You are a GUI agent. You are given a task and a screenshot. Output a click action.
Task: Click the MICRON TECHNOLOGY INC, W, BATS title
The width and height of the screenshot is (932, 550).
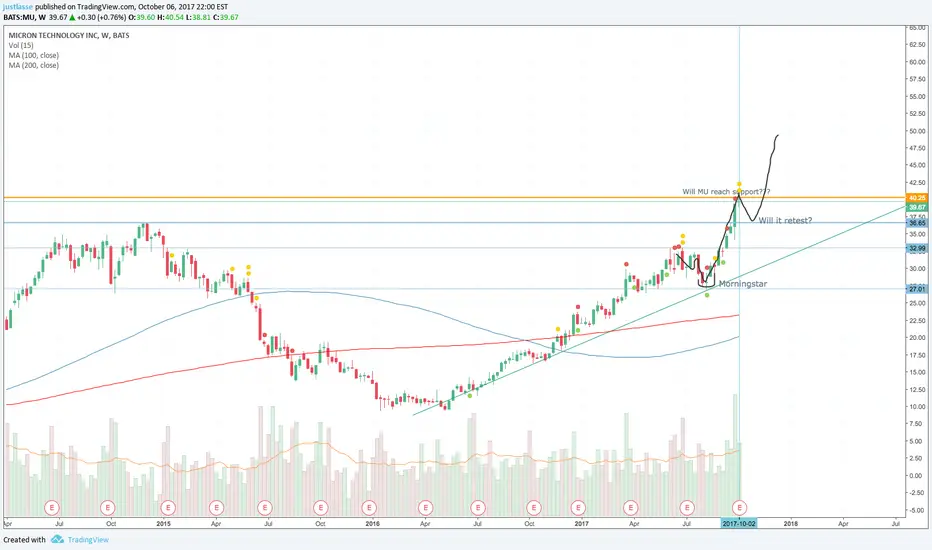coord(68,35)
